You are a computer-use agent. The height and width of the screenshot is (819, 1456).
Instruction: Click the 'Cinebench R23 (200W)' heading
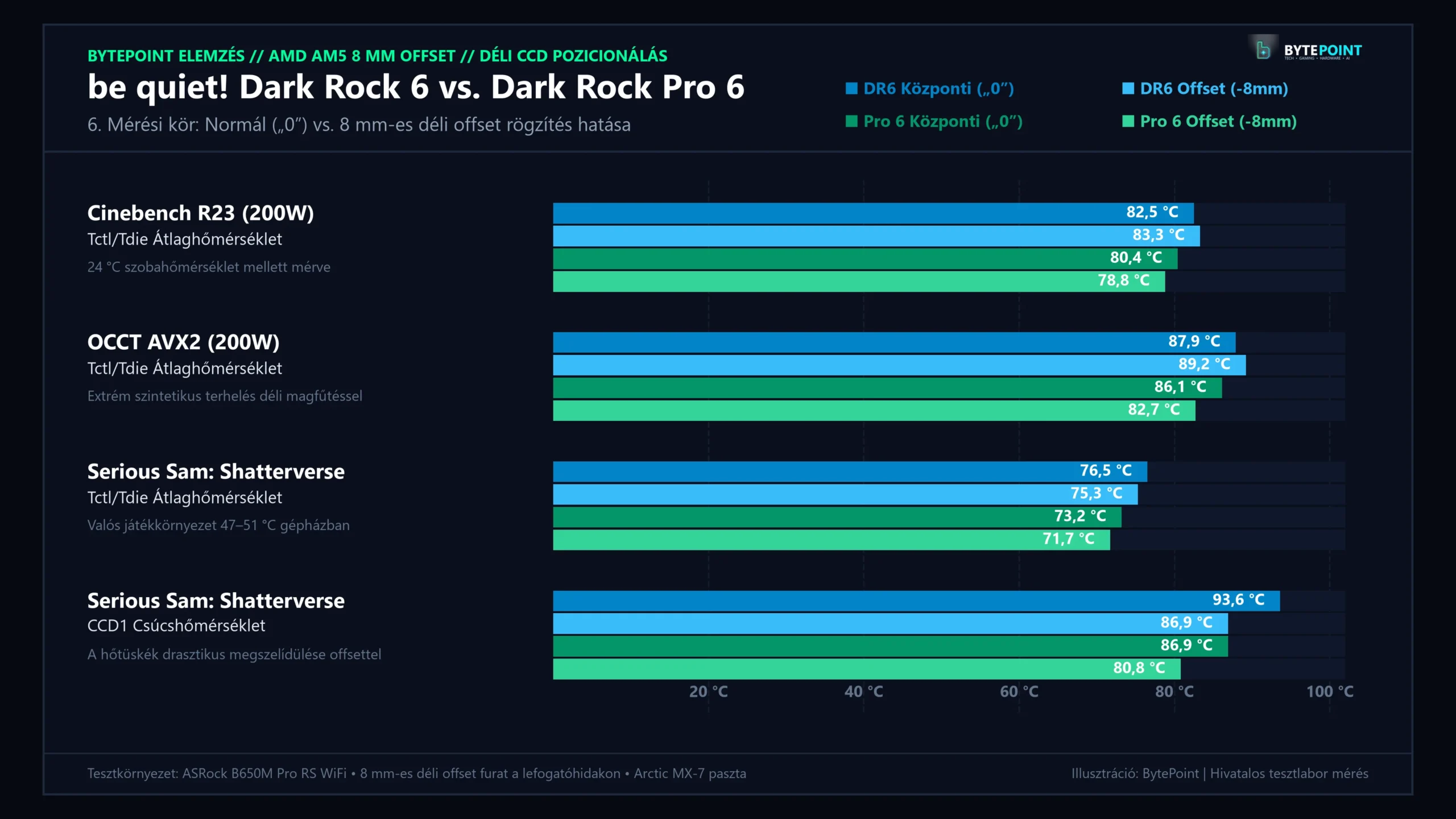[200, 213]
